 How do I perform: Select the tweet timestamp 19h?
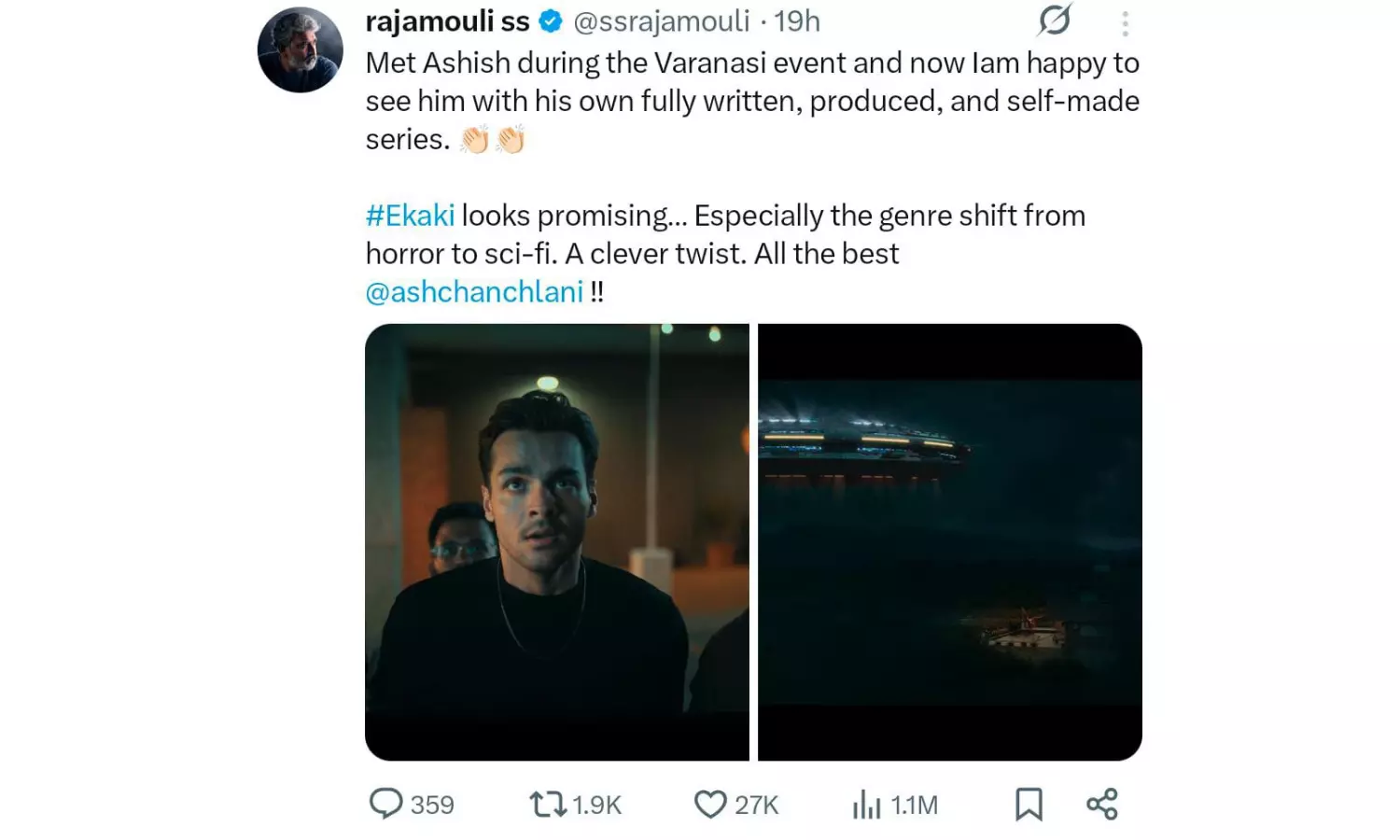point(800,20)
